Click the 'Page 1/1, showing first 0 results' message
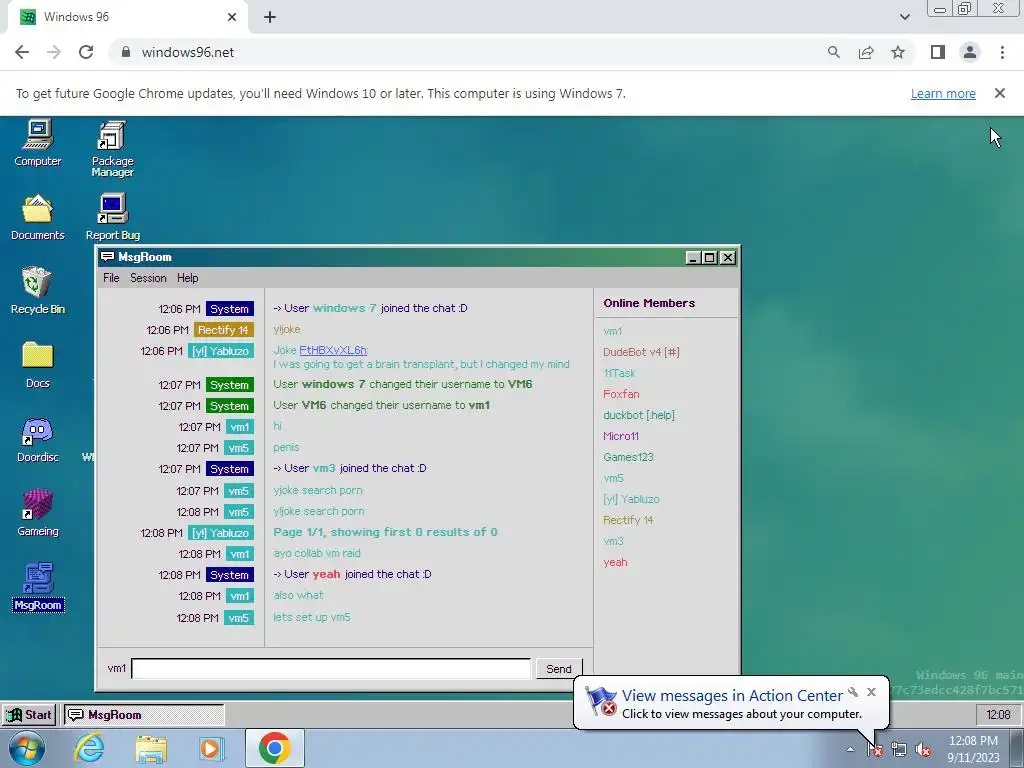Image resolution: width=1024 pixels, height=768 pixels. click(x=385, y=532)
